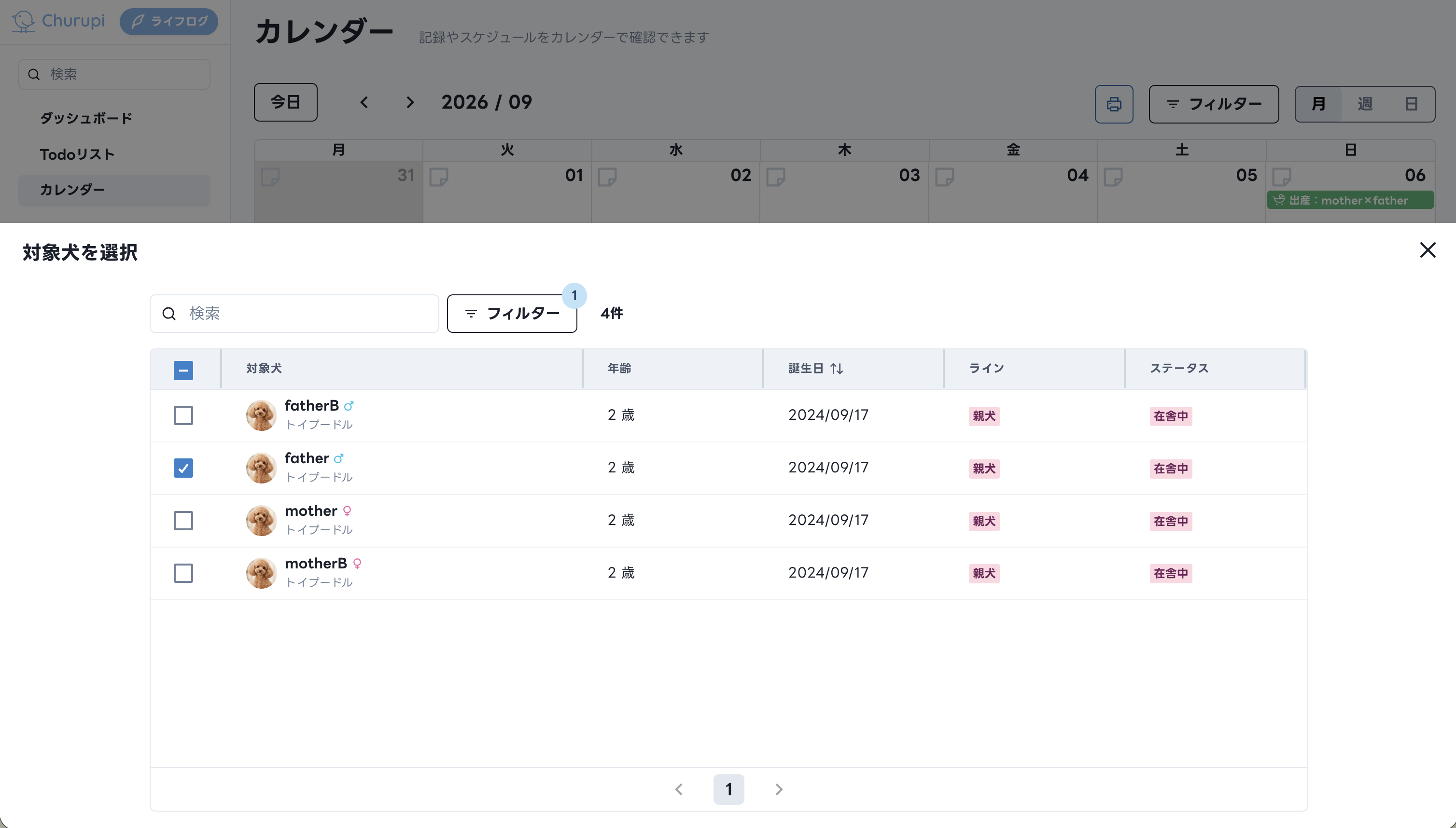Switch calendar to 月 view
Image resolution: width=1456 pixels, height=828 pixels.
[x=1319, y=104]
